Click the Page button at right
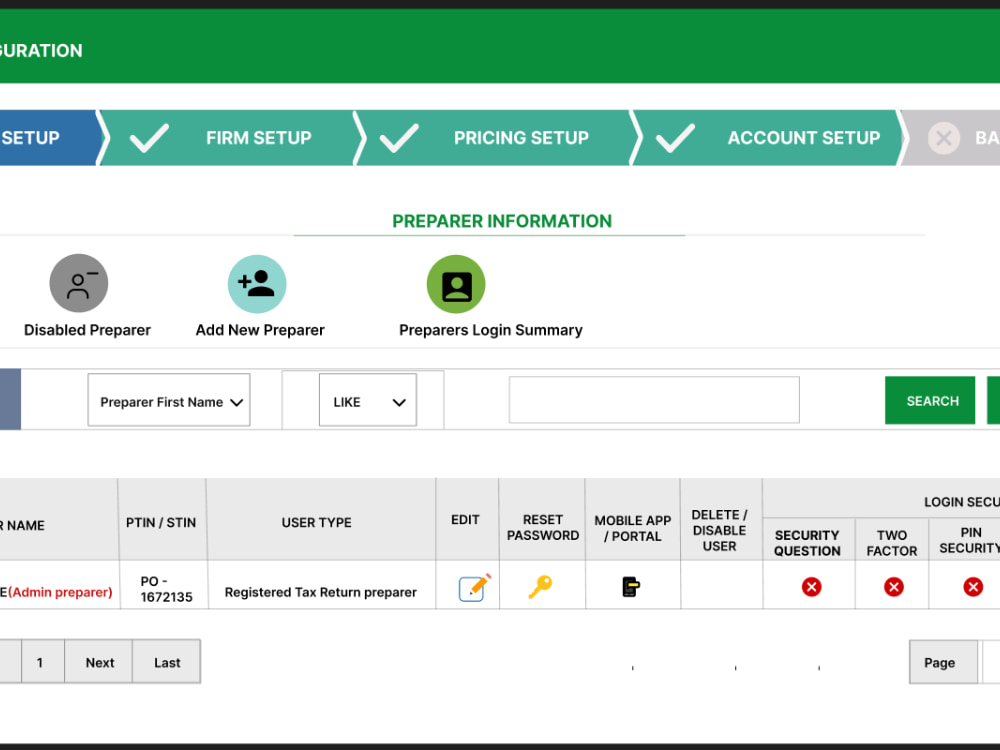The image size is (1000, 750). [x=943, y=662]
